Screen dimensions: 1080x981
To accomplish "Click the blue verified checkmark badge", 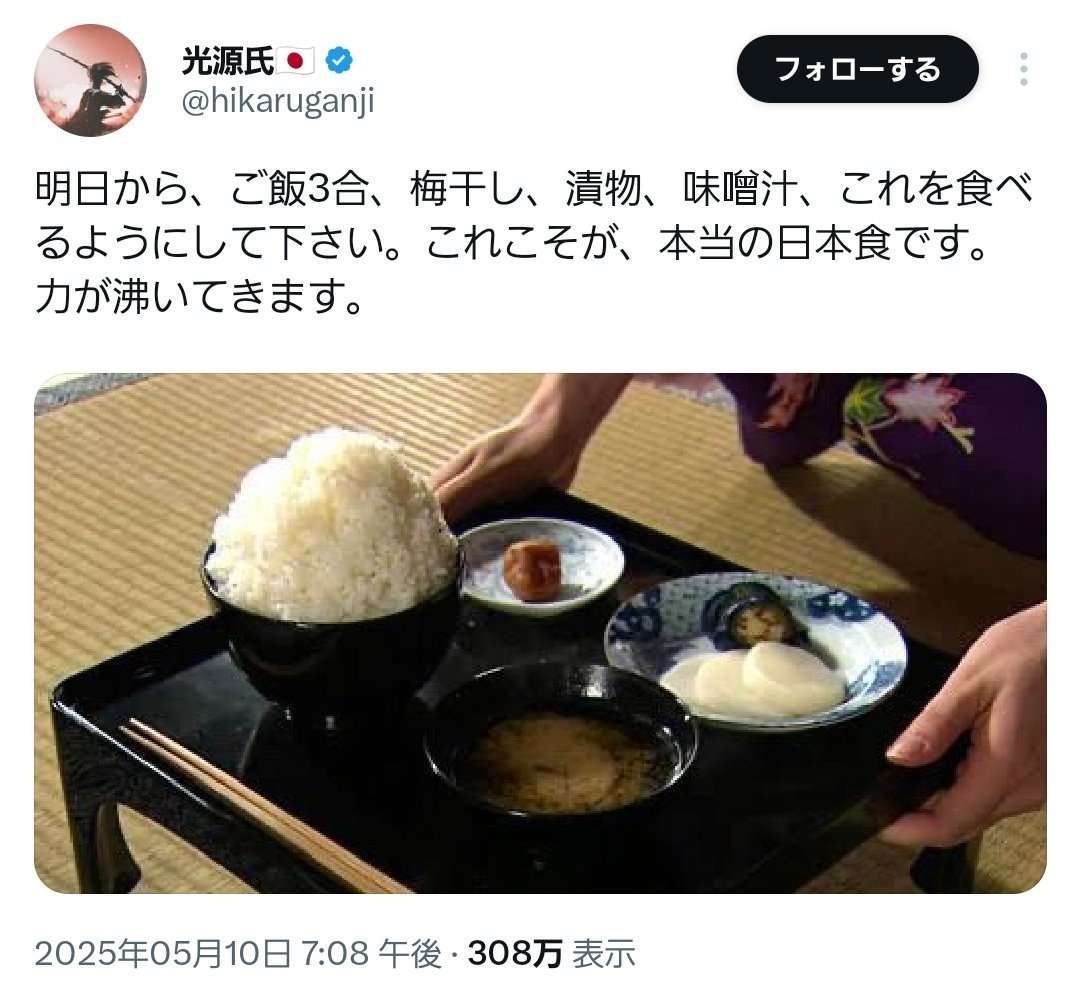I will tap(338, 61).
